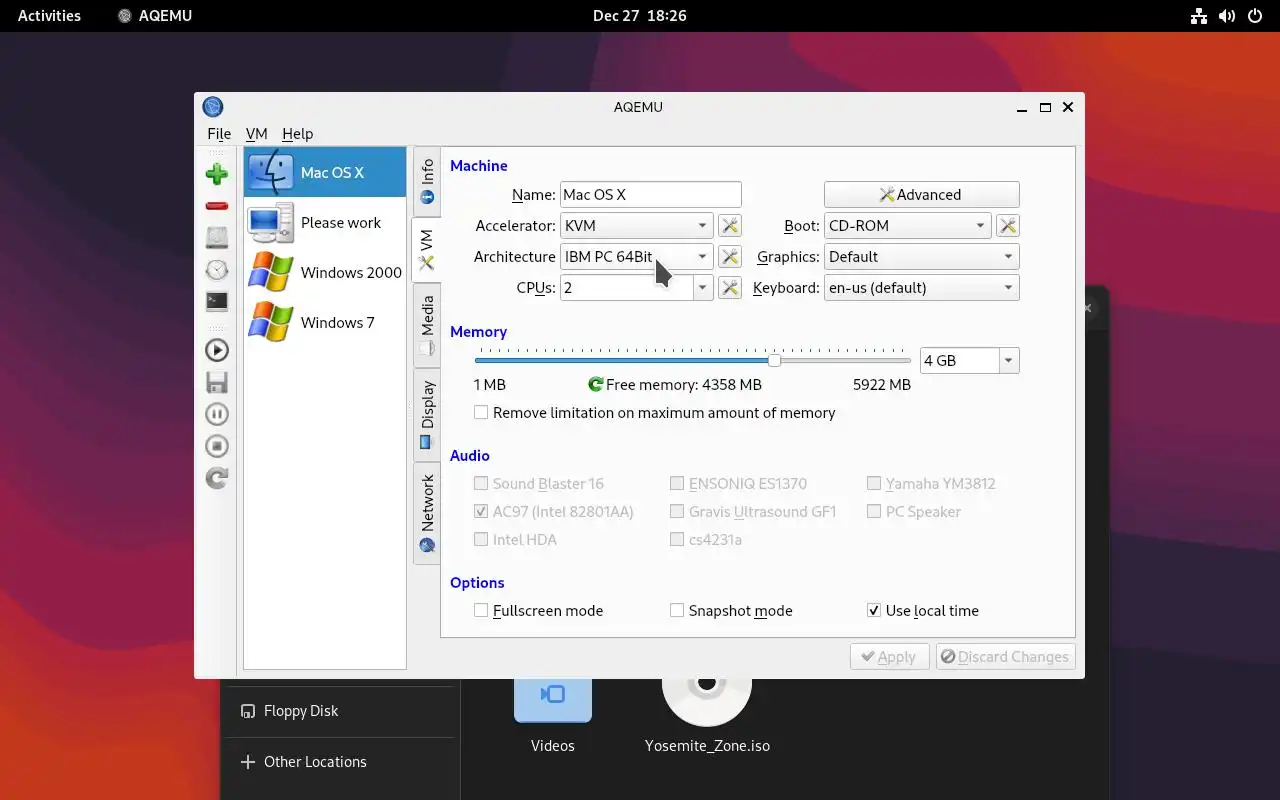This screenshot has height=800, width=1280.
Task: Open the volume icon in top bar
Action: point(1227,16)
